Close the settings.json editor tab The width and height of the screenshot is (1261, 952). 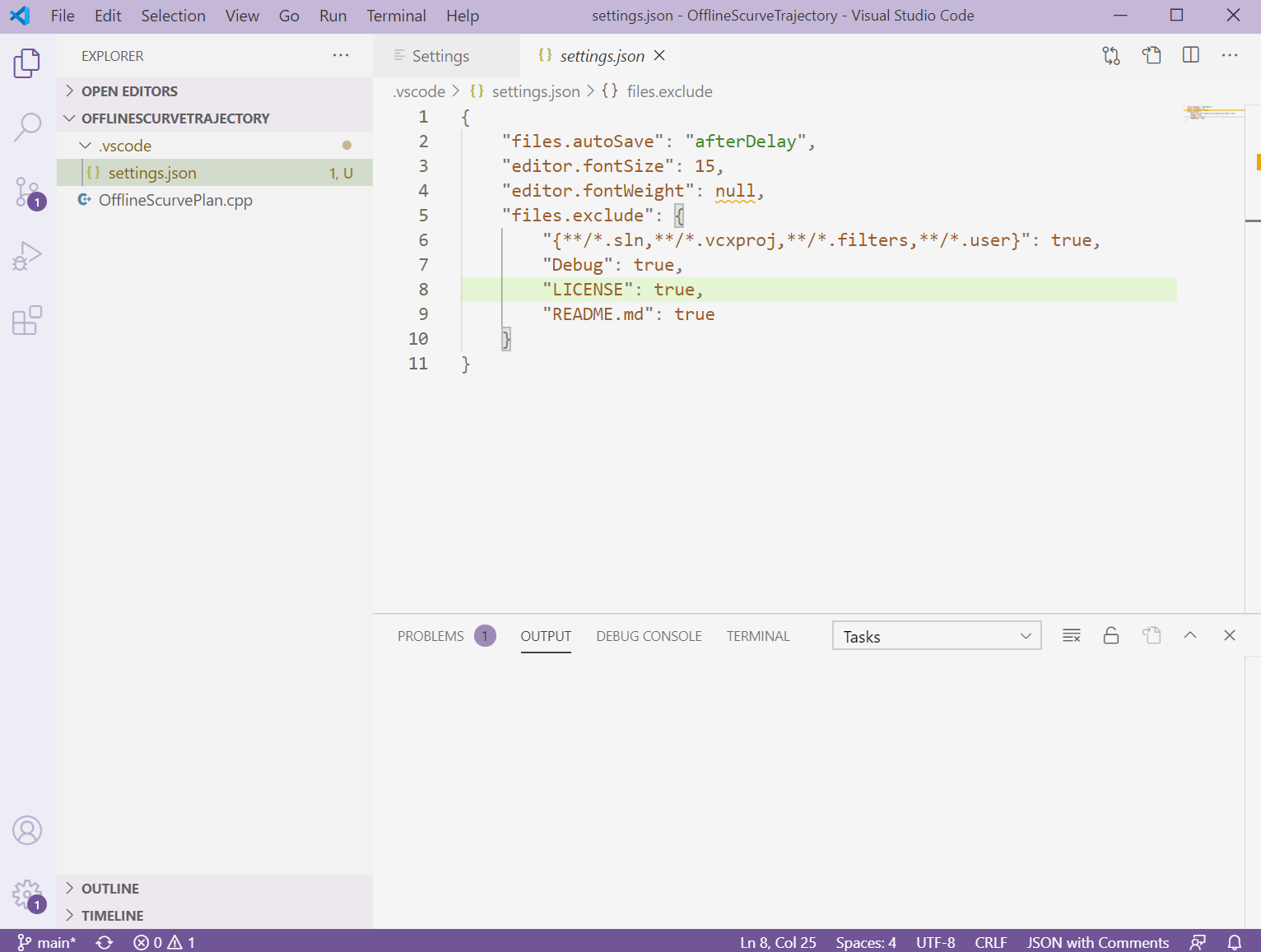(659, 56)
